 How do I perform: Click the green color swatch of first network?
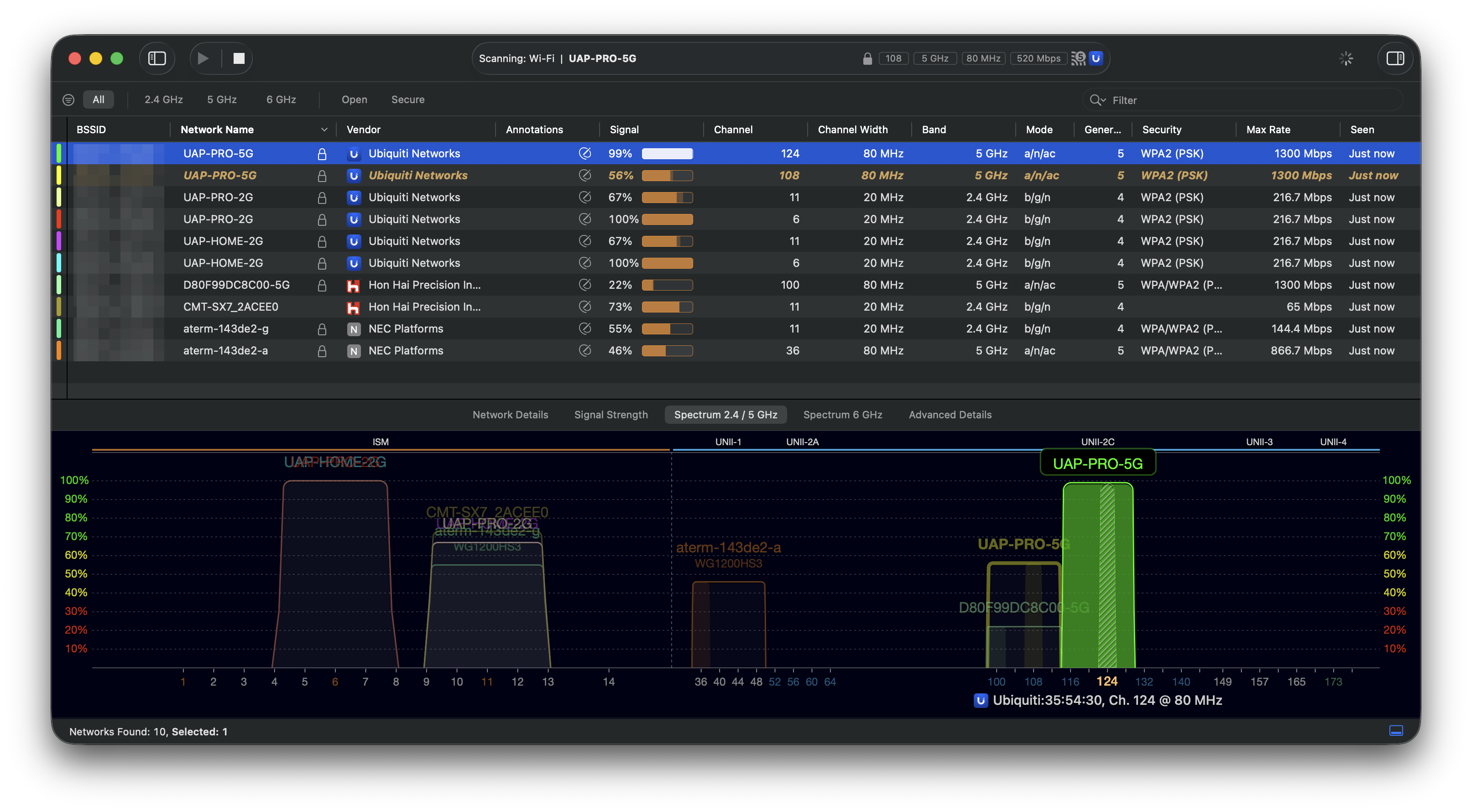pyautogui.click(x=59, y=154)
